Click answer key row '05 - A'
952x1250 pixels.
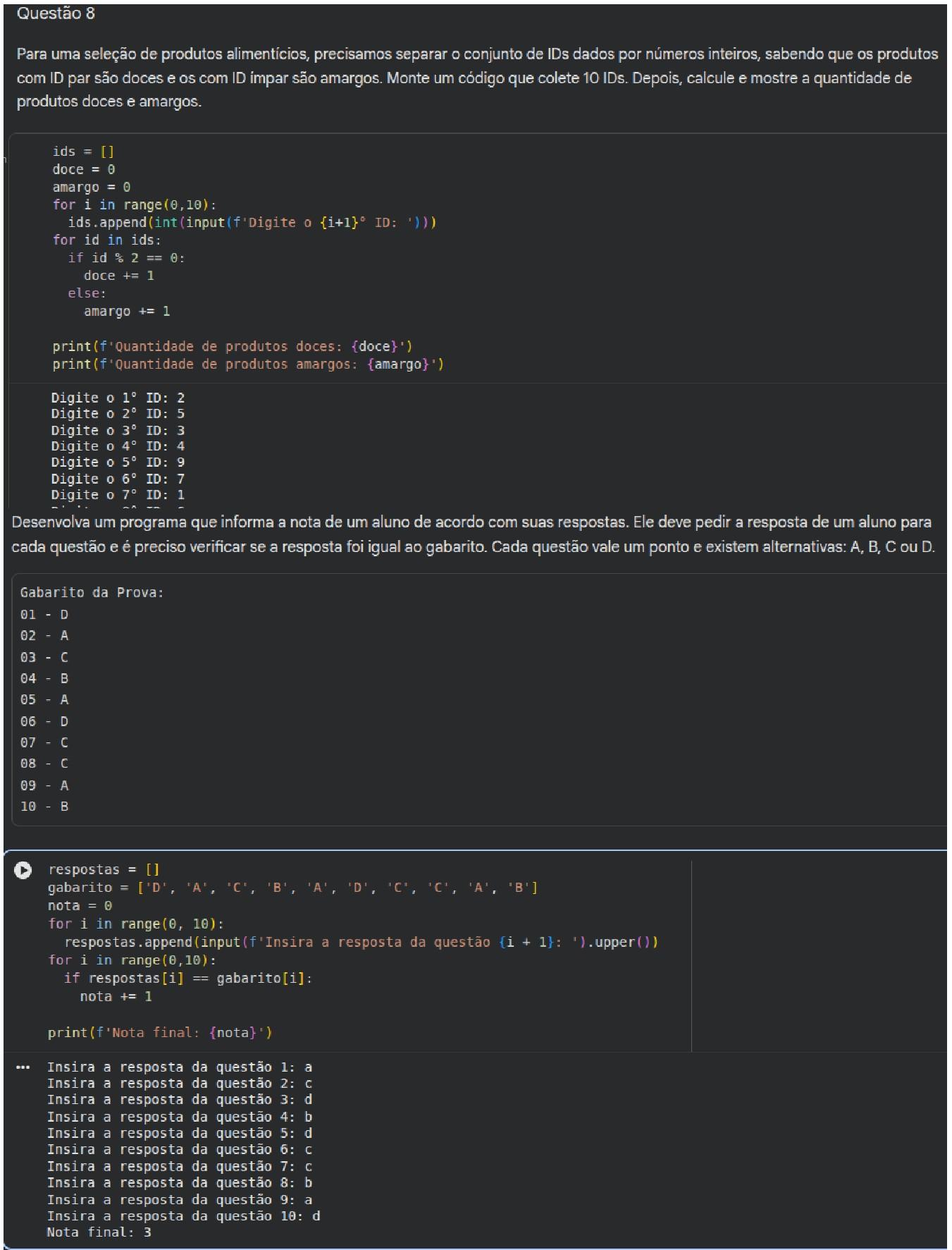pos(44,700)
